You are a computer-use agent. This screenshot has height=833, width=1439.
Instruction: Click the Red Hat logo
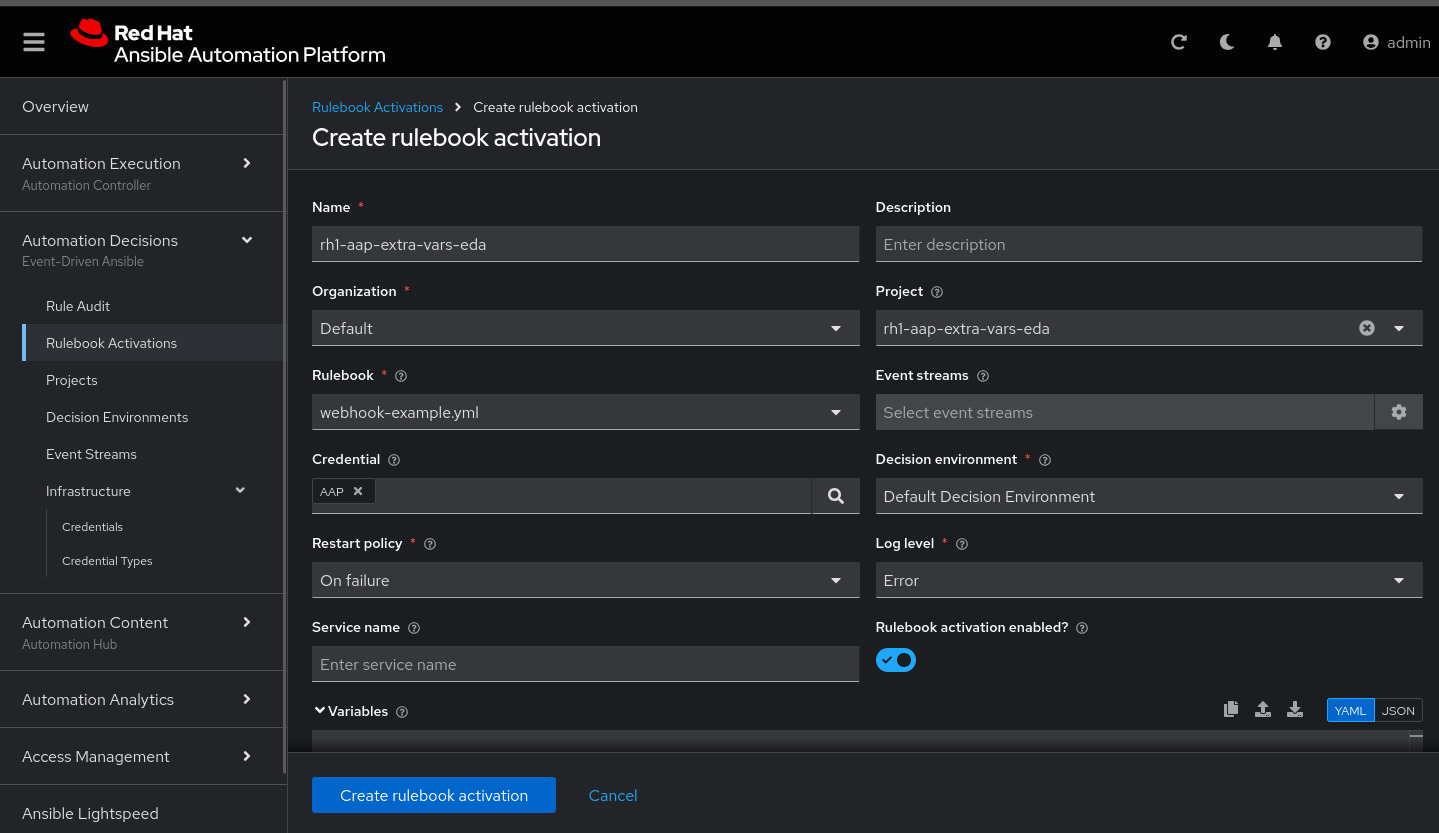click(228, 43)
